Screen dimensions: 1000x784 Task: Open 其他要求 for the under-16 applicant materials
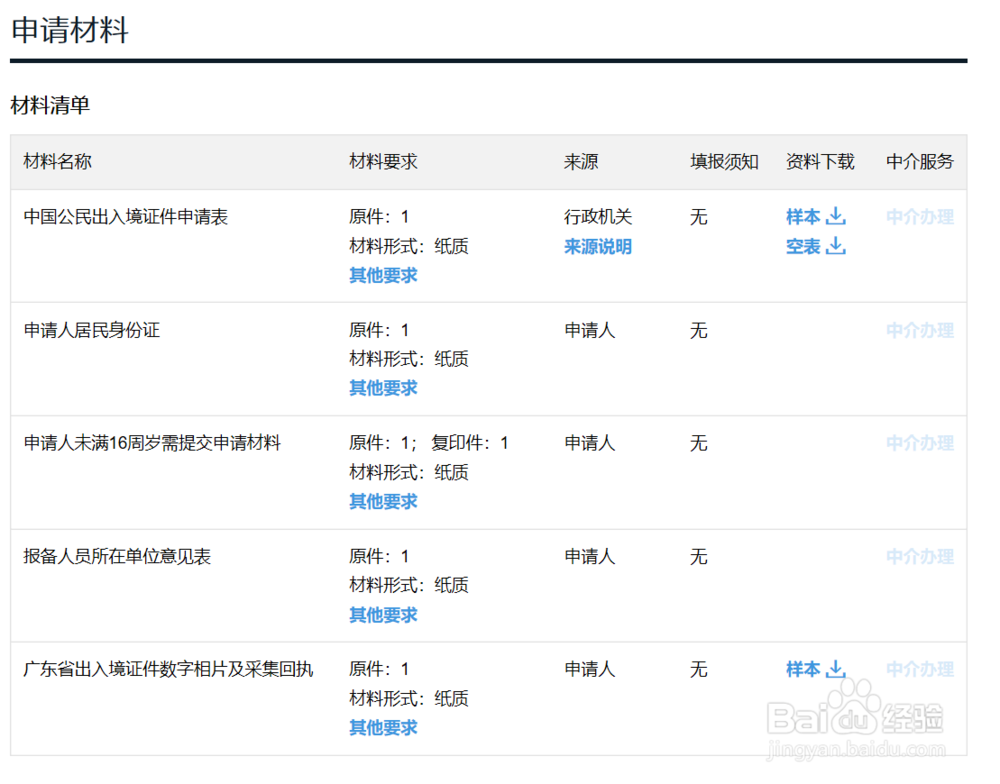(x=381, y=501)
